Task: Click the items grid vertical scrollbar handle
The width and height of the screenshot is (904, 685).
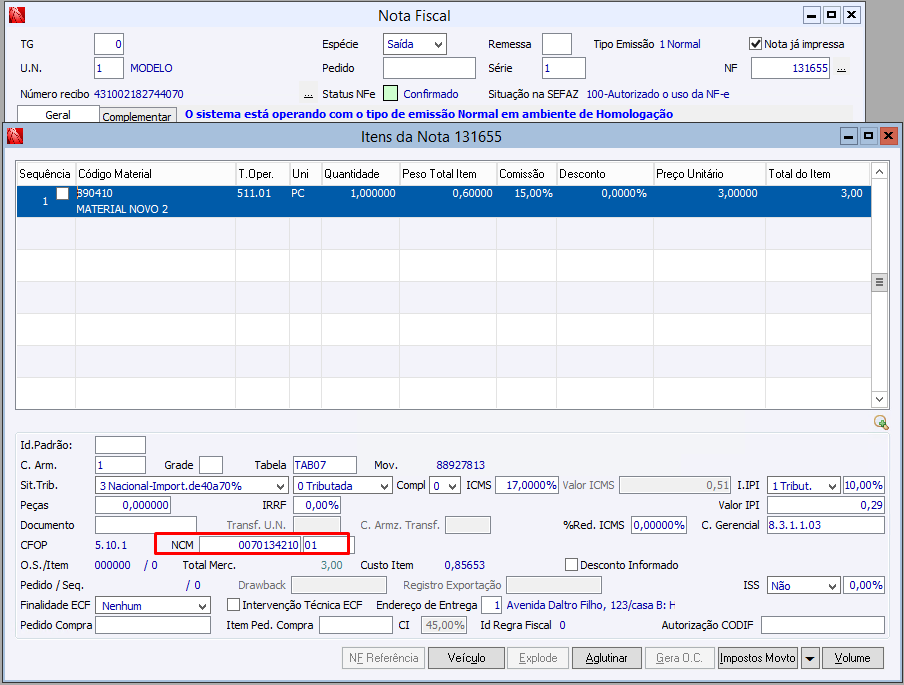Action: pyautogui.click(x=880, y=283)
